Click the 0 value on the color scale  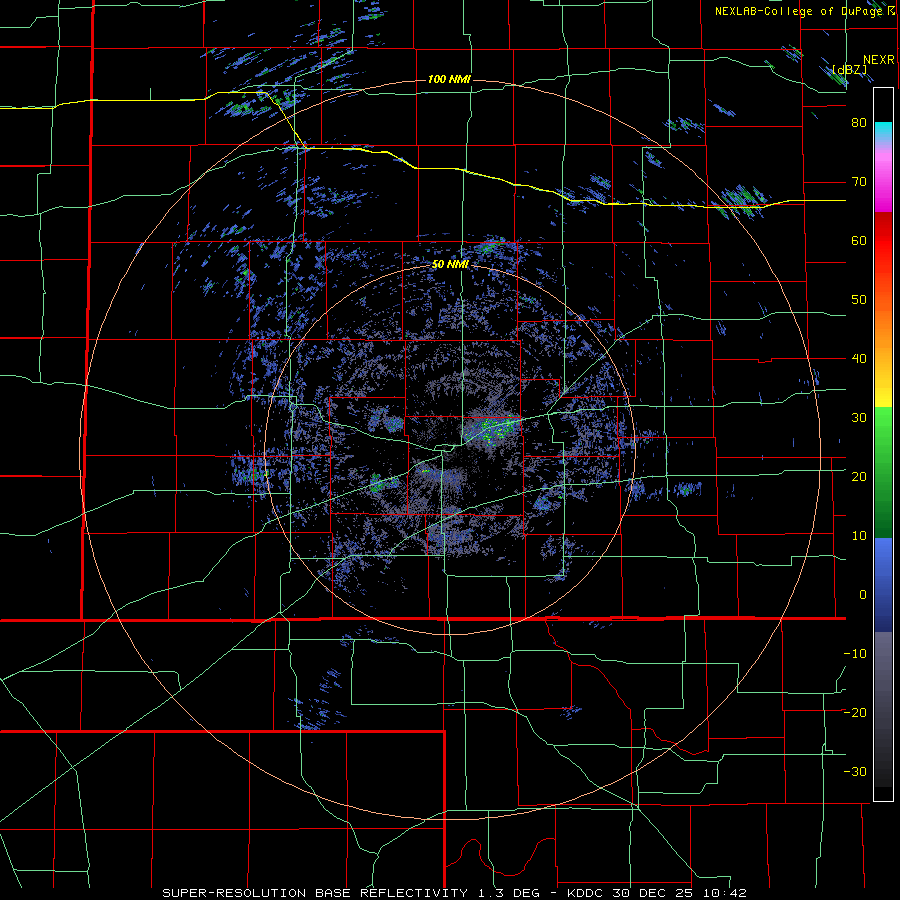pyautogui.click(x=863, y=595)
